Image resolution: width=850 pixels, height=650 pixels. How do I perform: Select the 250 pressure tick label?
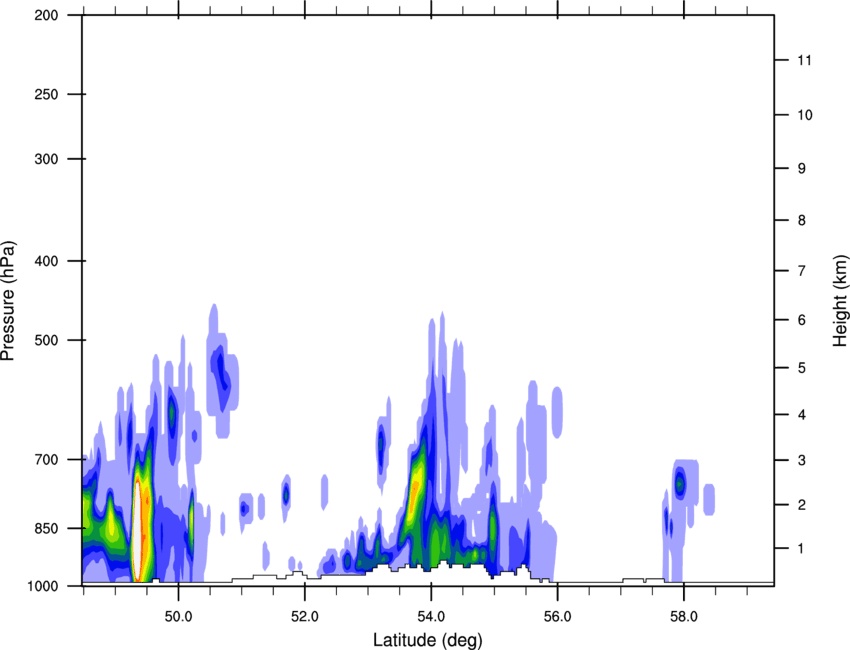46,94
